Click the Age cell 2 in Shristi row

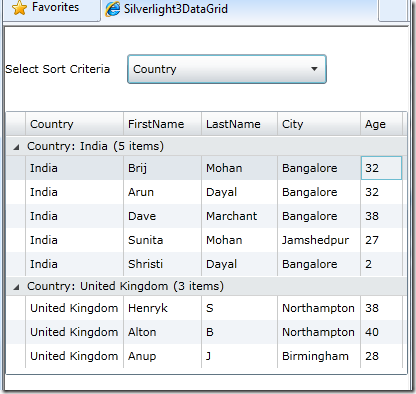click(381, 264)
